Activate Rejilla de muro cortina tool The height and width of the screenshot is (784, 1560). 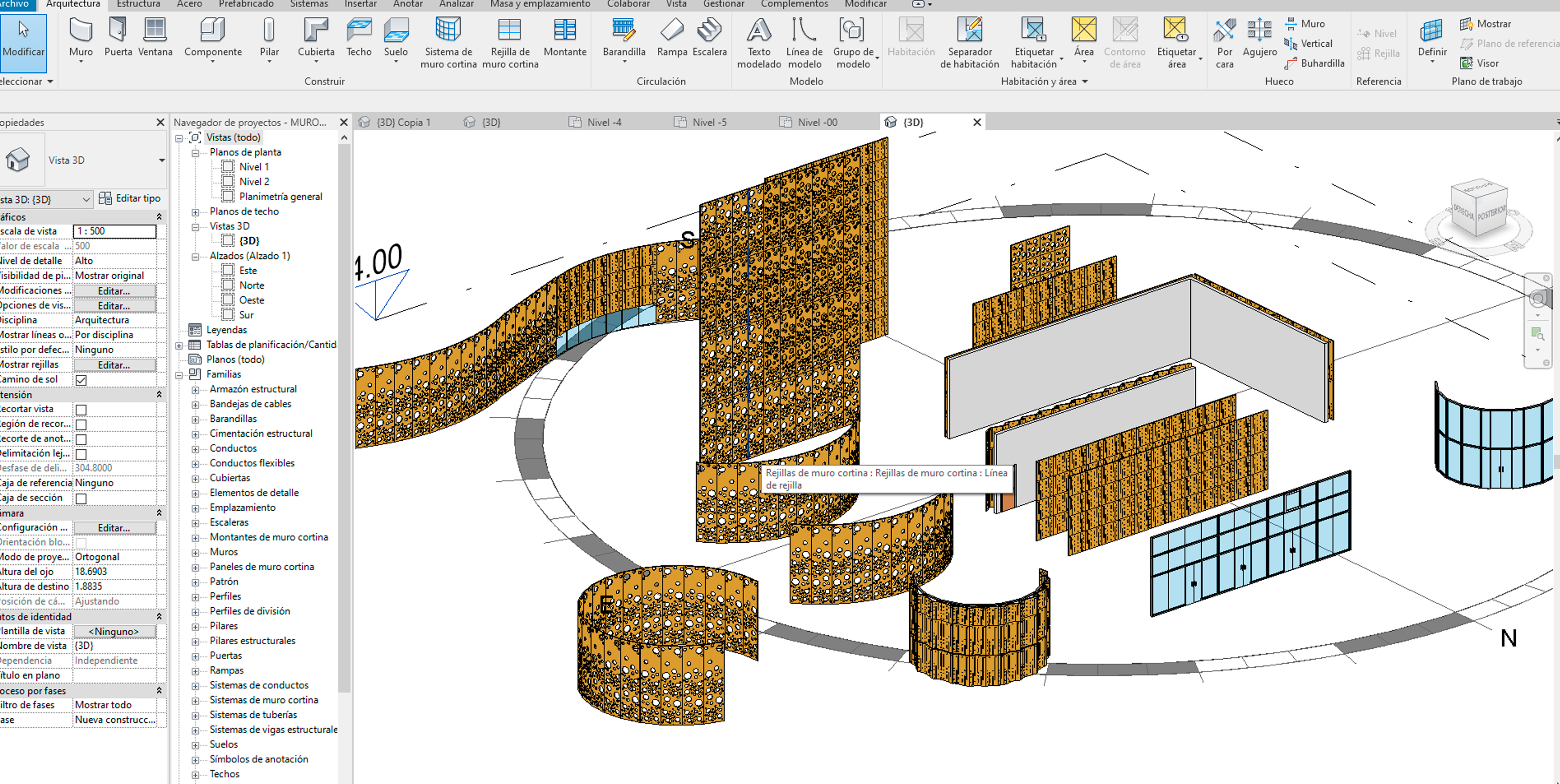(x=510, y=42)
